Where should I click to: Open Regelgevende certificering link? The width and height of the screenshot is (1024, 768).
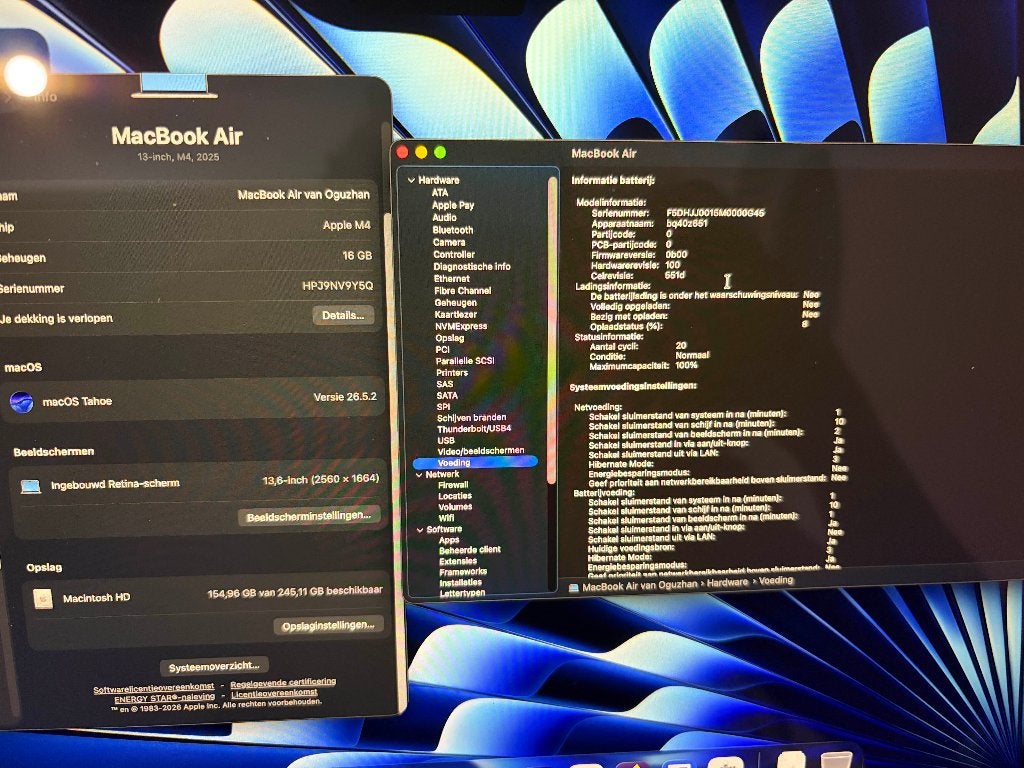click(x=283, y=682)
